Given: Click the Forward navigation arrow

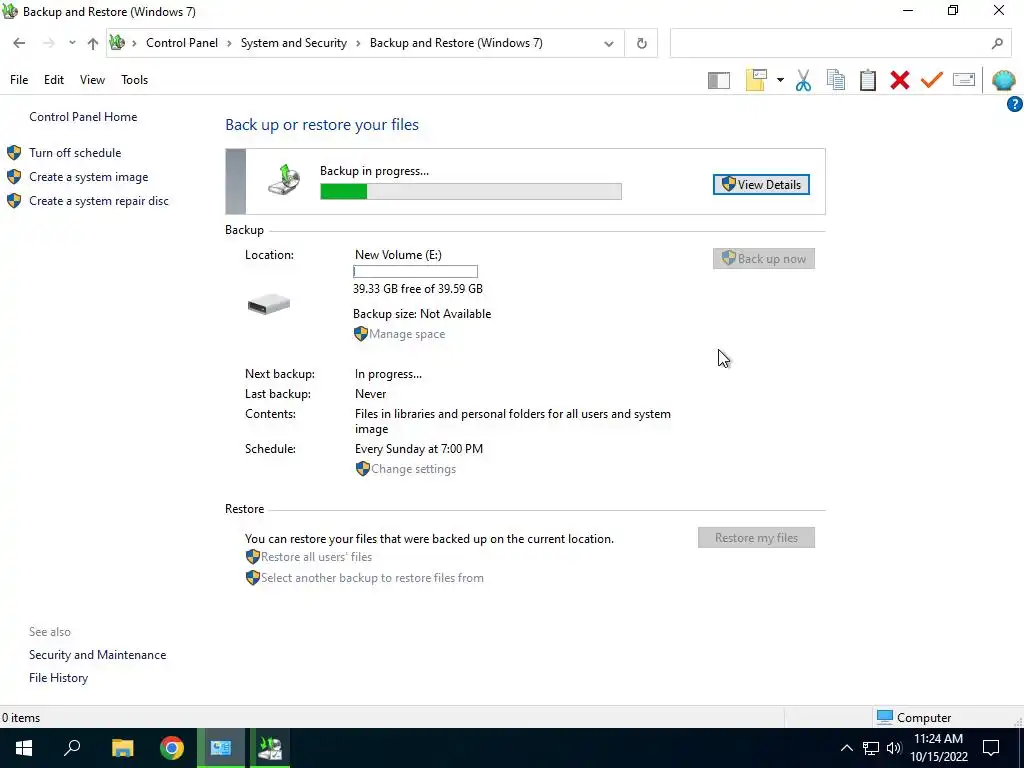Looking at the screenshot, I should (48, 43).
